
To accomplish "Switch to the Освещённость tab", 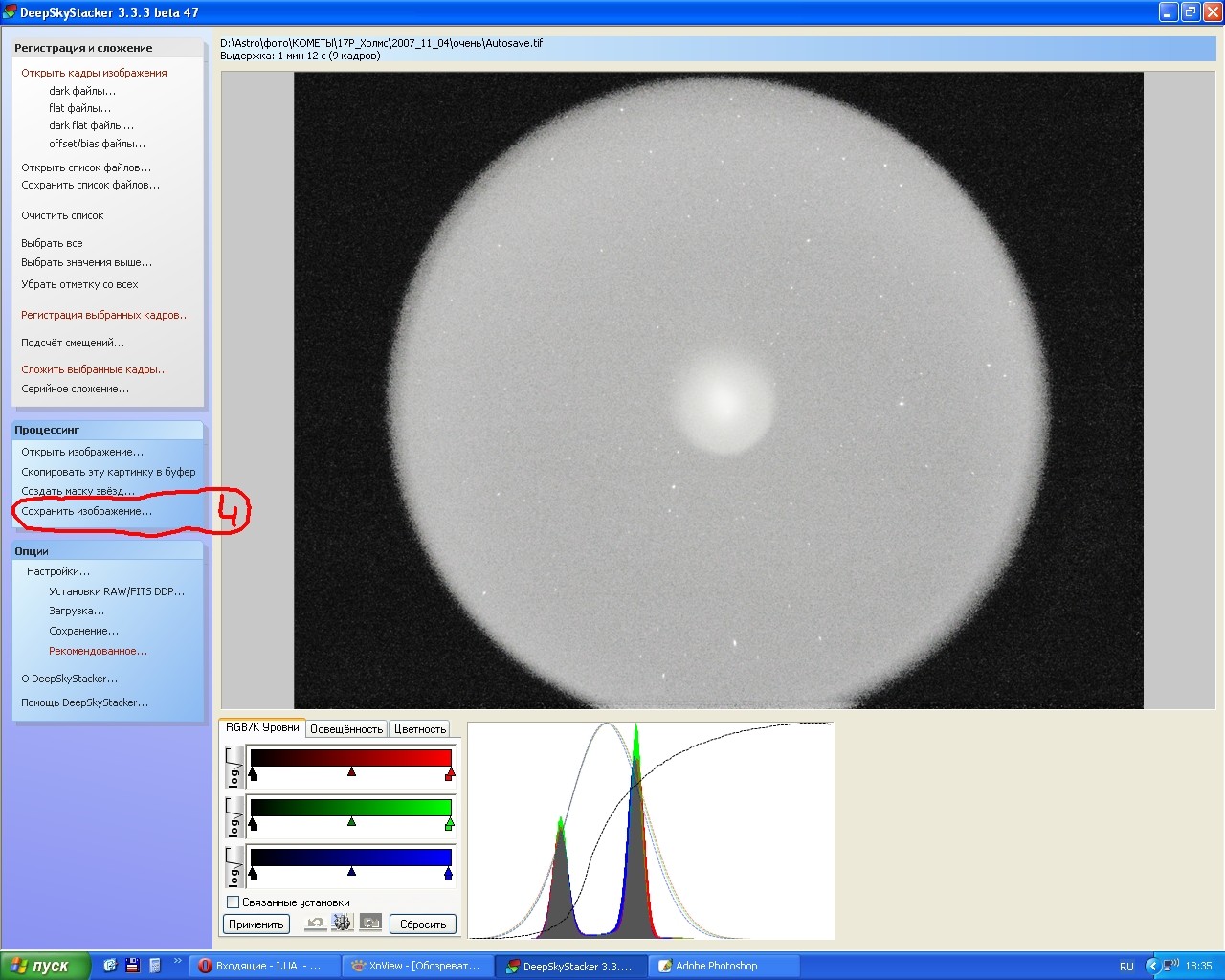I will pos(346,729).
